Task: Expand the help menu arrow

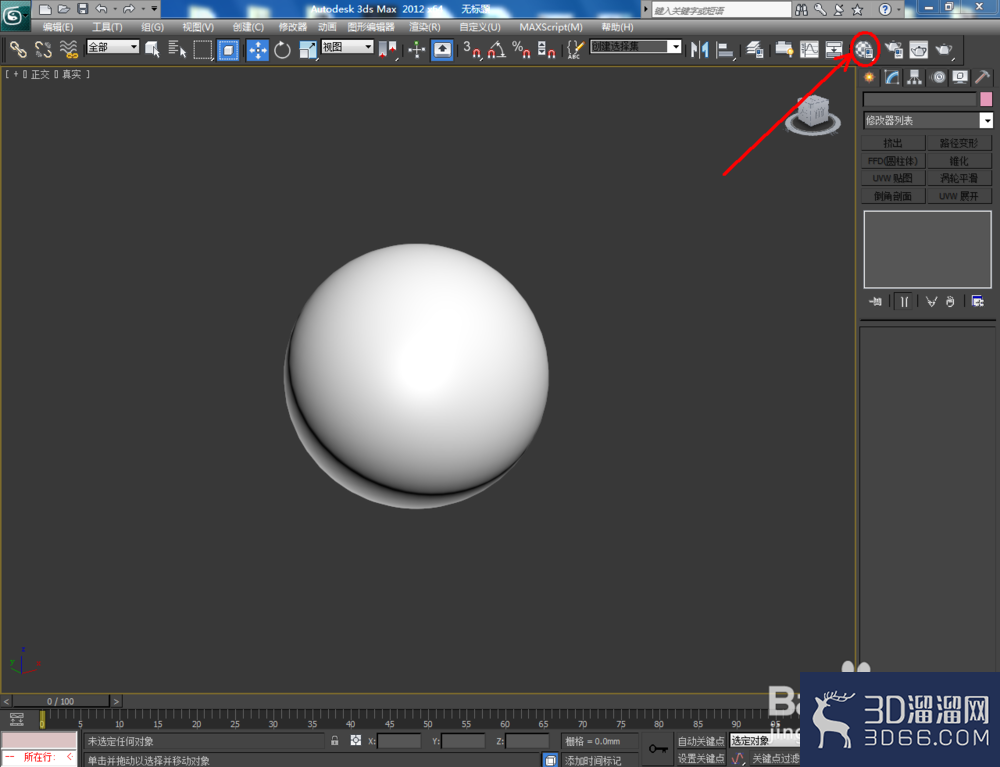Action: (899, 10)
